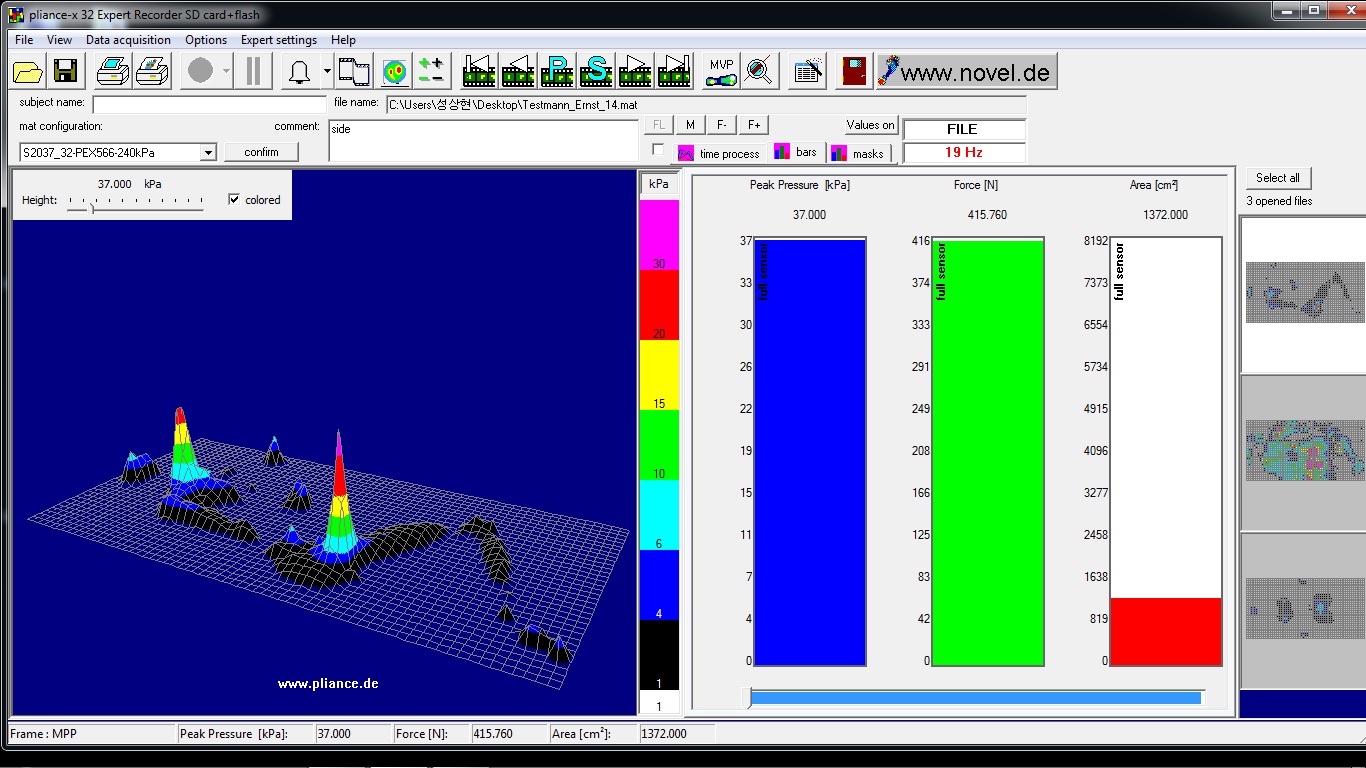Click the plus/minus adjust icon
The image size is (1366, 768).
(432, 71)
